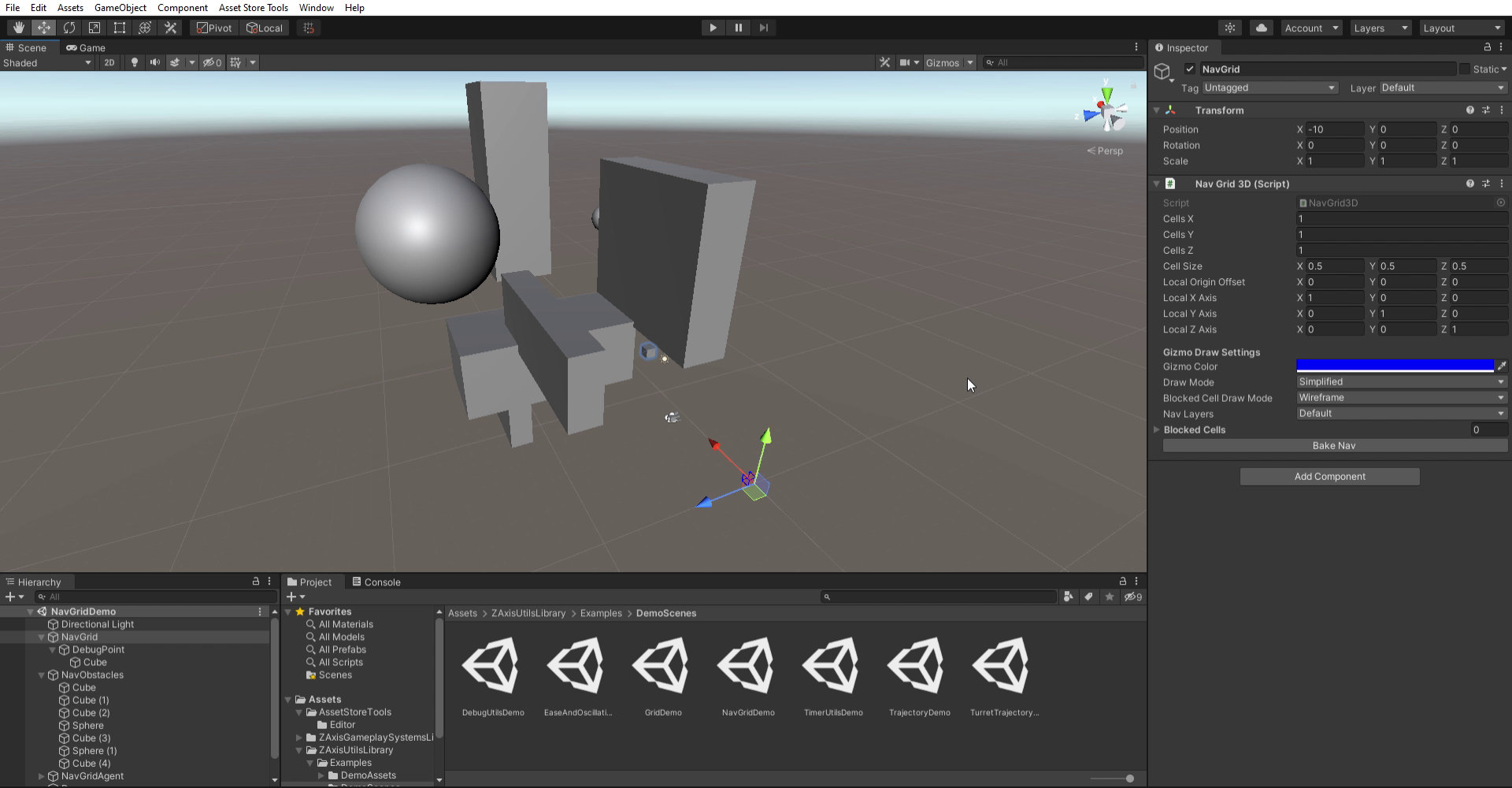Open Nav Grid 3D preset settings icon
Screen dimensions: 1512x788
[1486, 184]
